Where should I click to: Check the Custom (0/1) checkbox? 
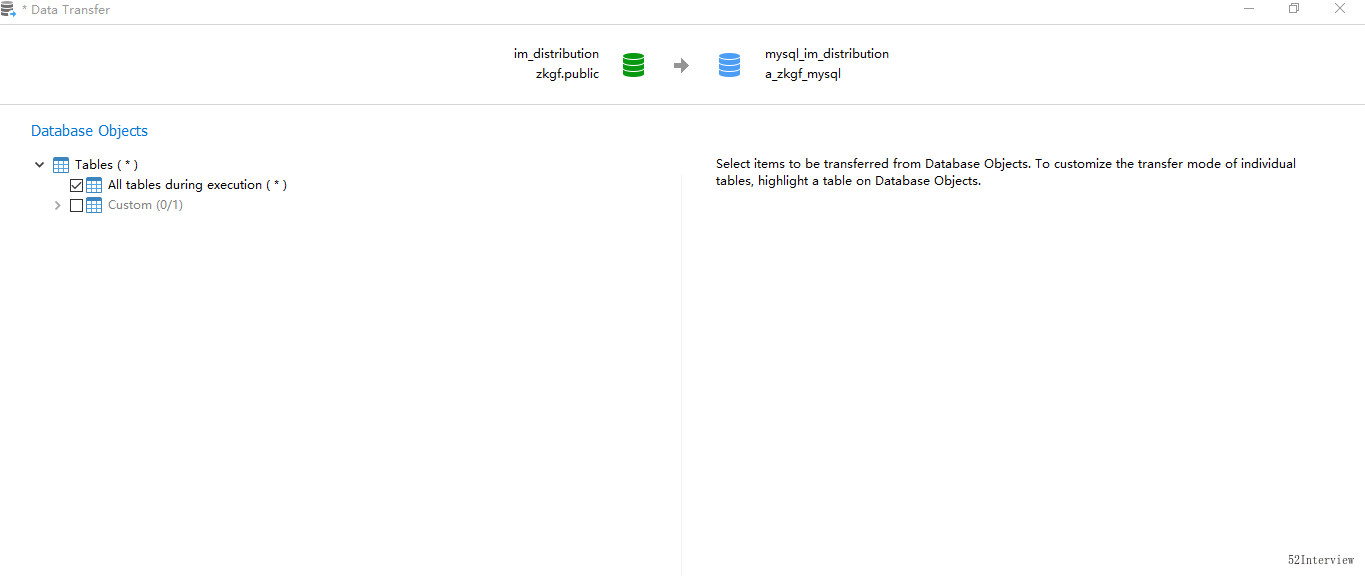pyautogui.click(x=77, y=205)
